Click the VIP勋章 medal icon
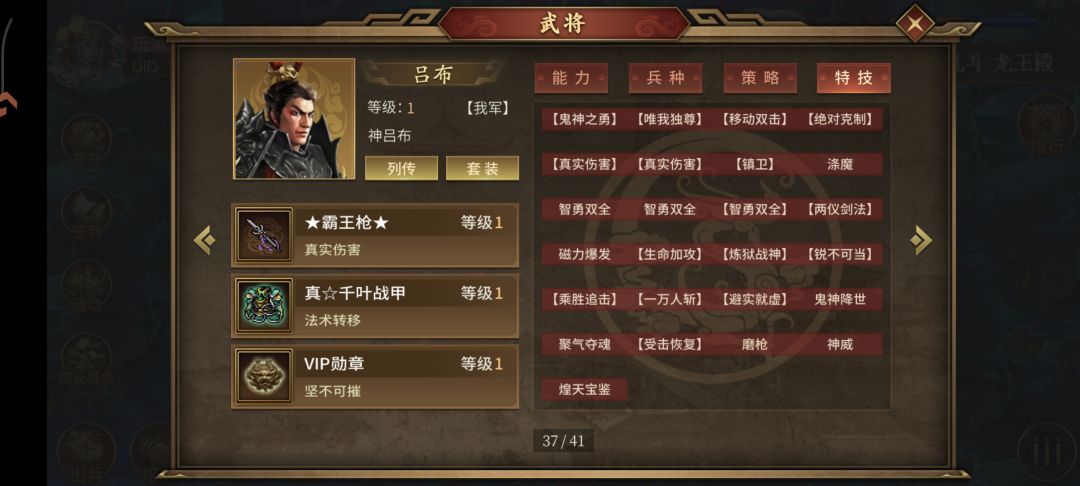Image resolution: width=1080 pixels, height=486 pixels. [x=264, y=377]
